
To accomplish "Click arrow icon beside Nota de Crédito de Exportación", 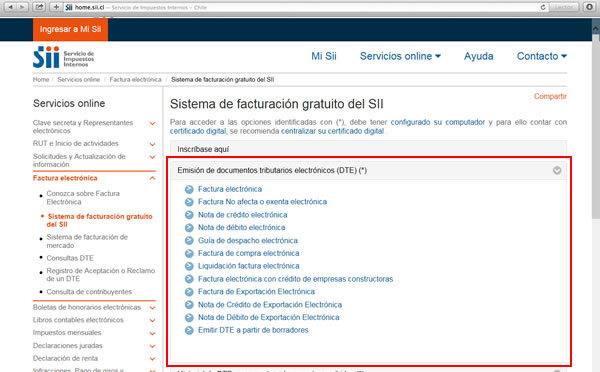I will click(189, 305).
